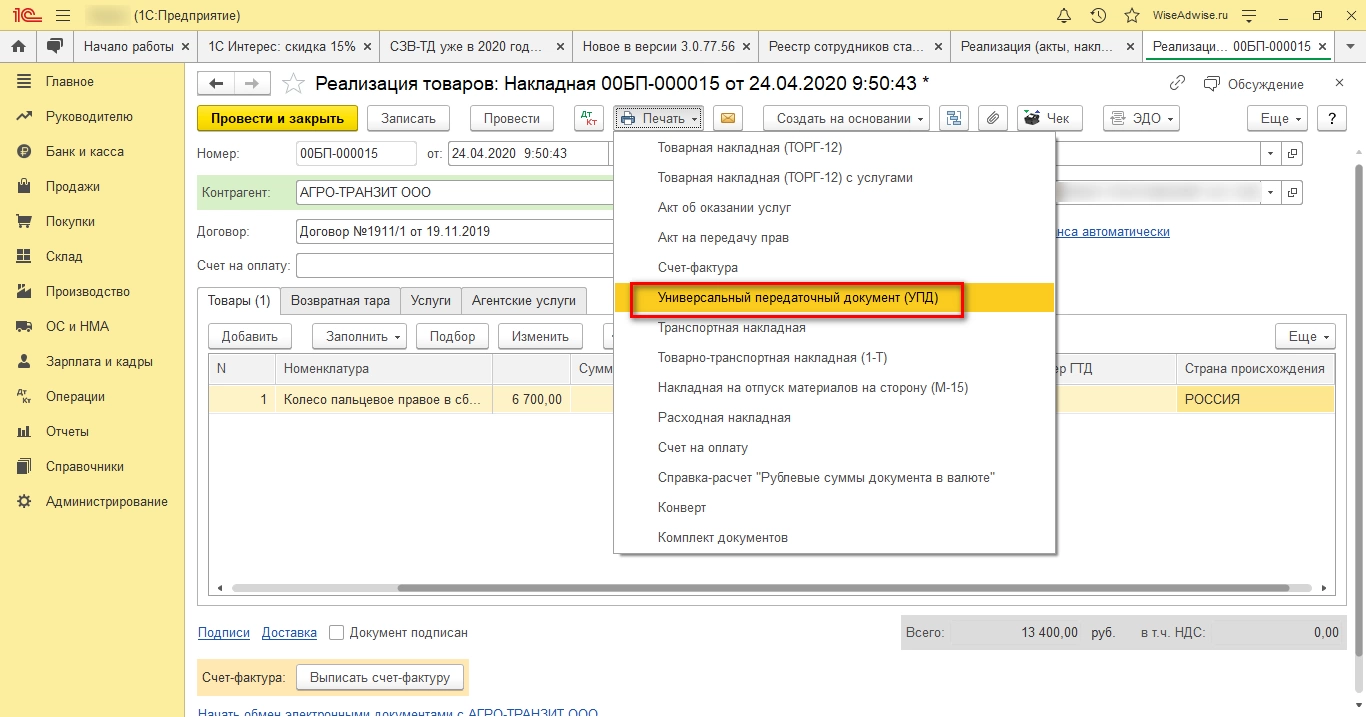Screen dimensions: 1366x717
Task: Choose Комплект документов in print menu
Action: pos(834,538)
